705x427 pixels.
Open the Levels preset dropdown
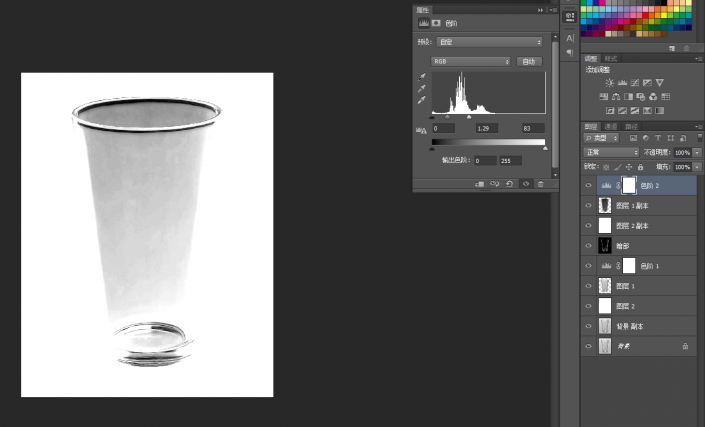(490, 42)
